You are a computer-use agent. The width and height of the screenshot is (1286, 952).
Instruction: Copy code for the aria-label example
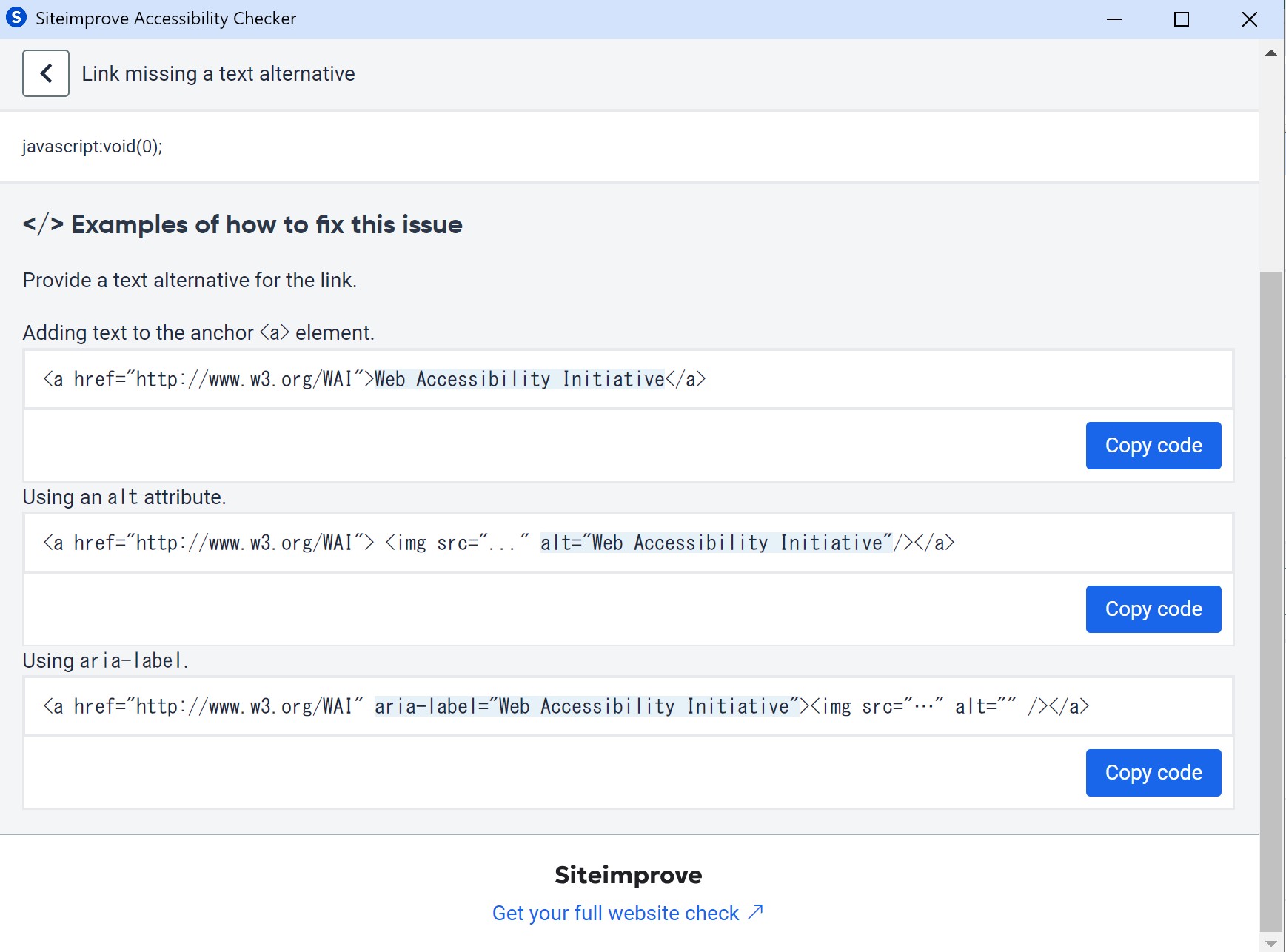click(1153, 773)
